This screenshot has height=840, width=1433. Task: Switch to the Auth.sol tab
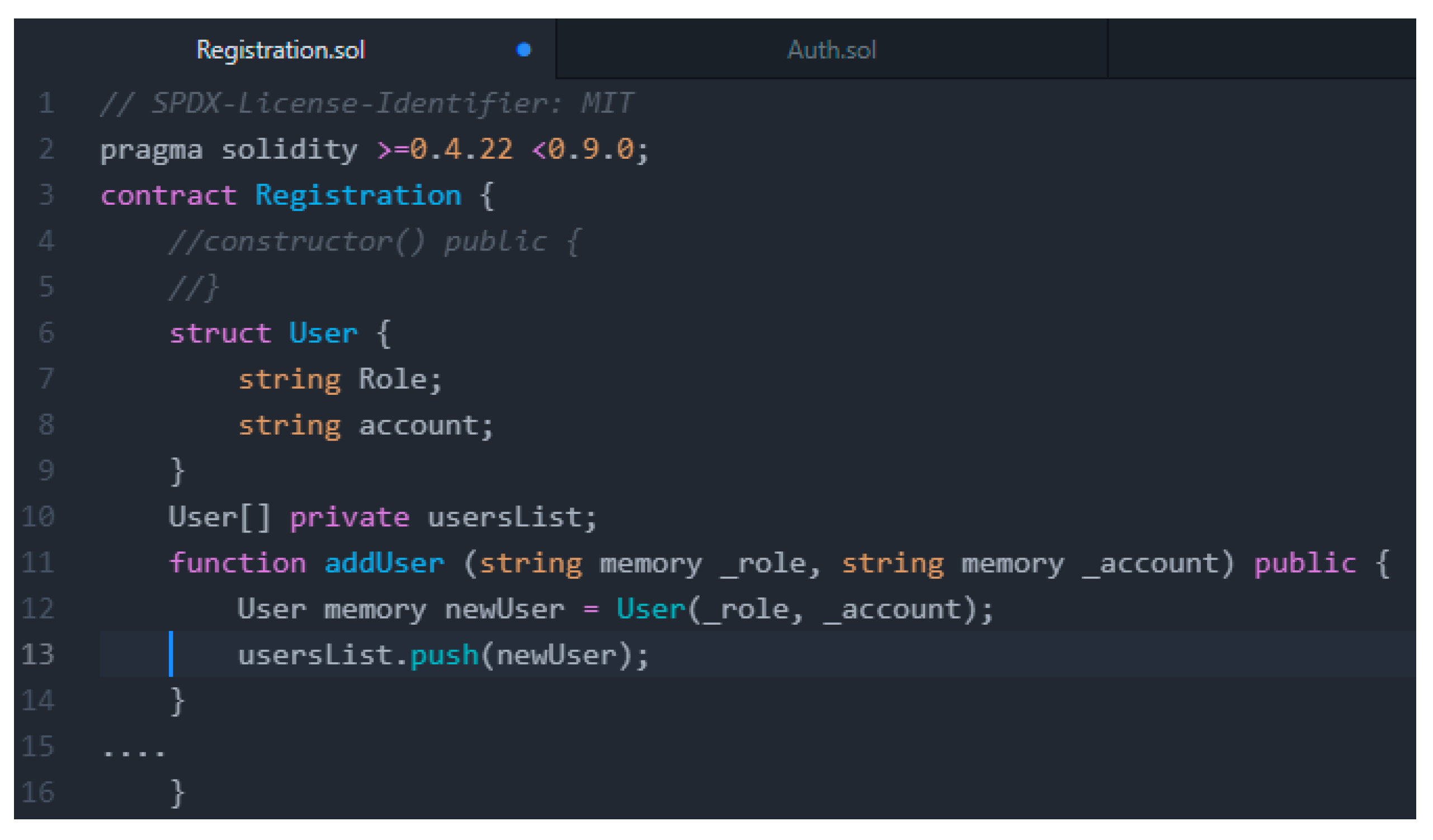(831, 50)
